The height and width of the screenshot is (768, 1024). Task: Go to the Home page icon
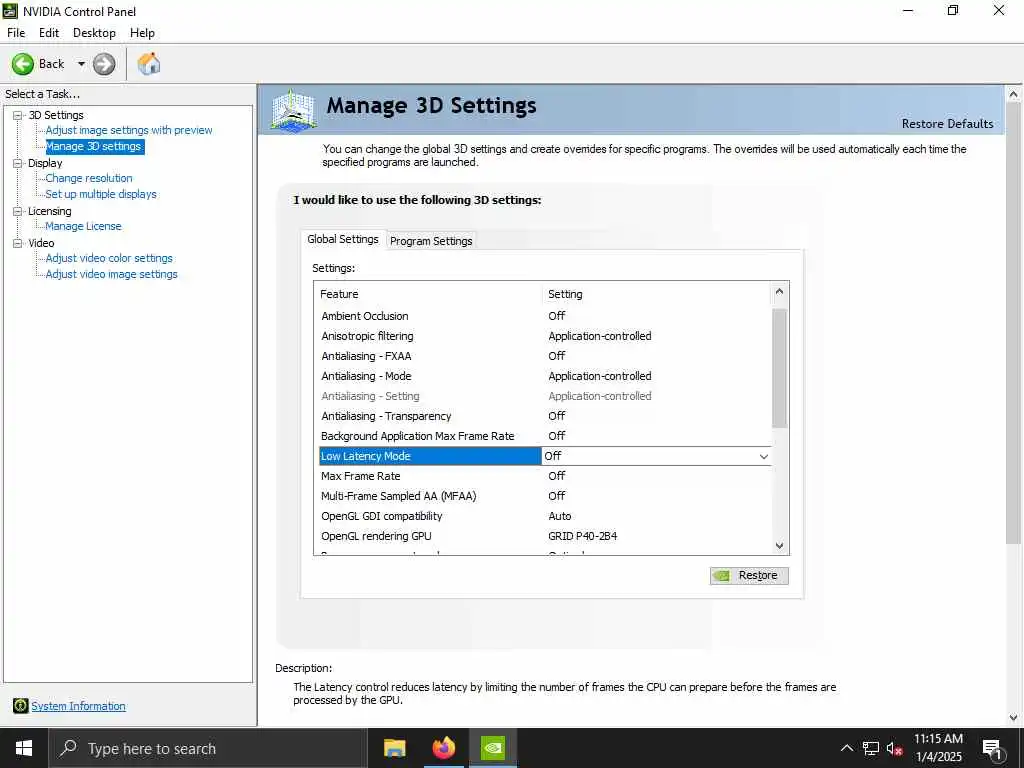click(149, 64)
